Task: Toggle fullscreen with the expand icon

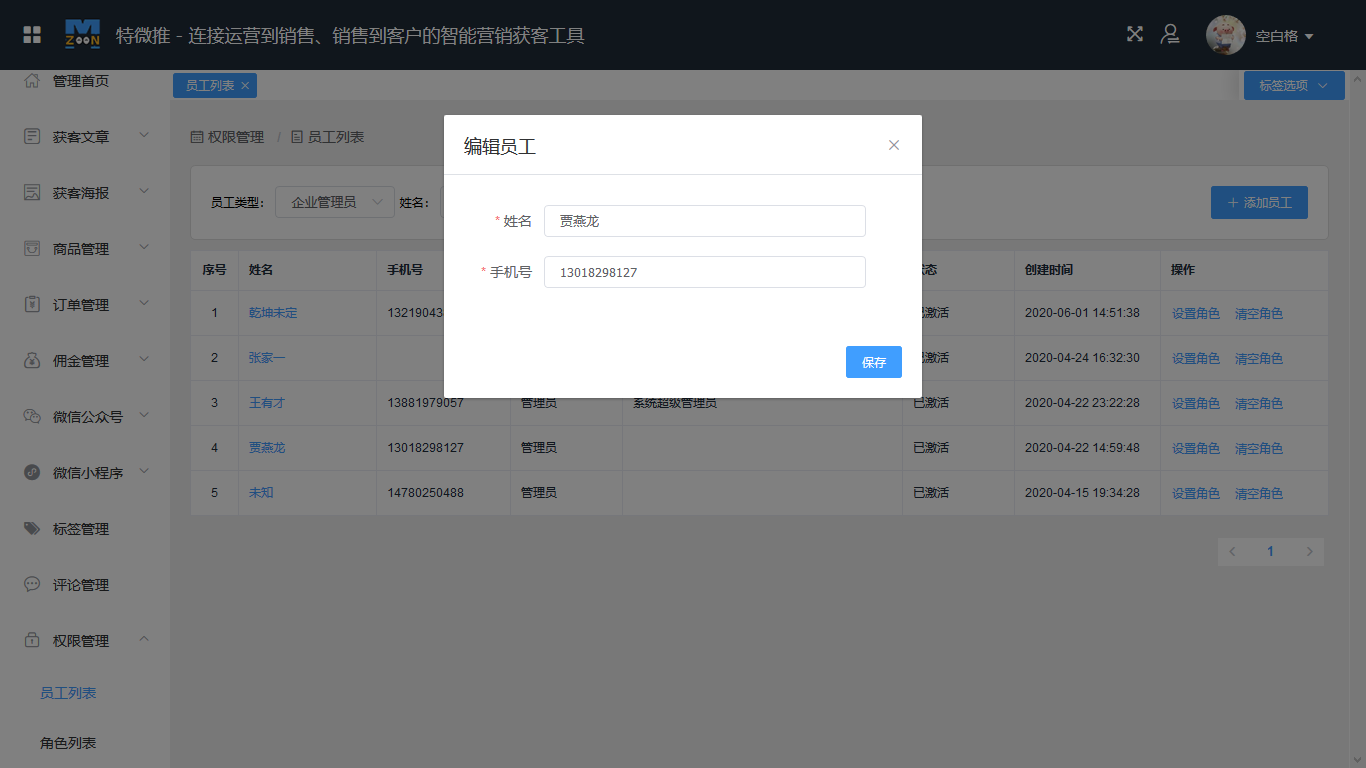Action: tap(1135, 34)
